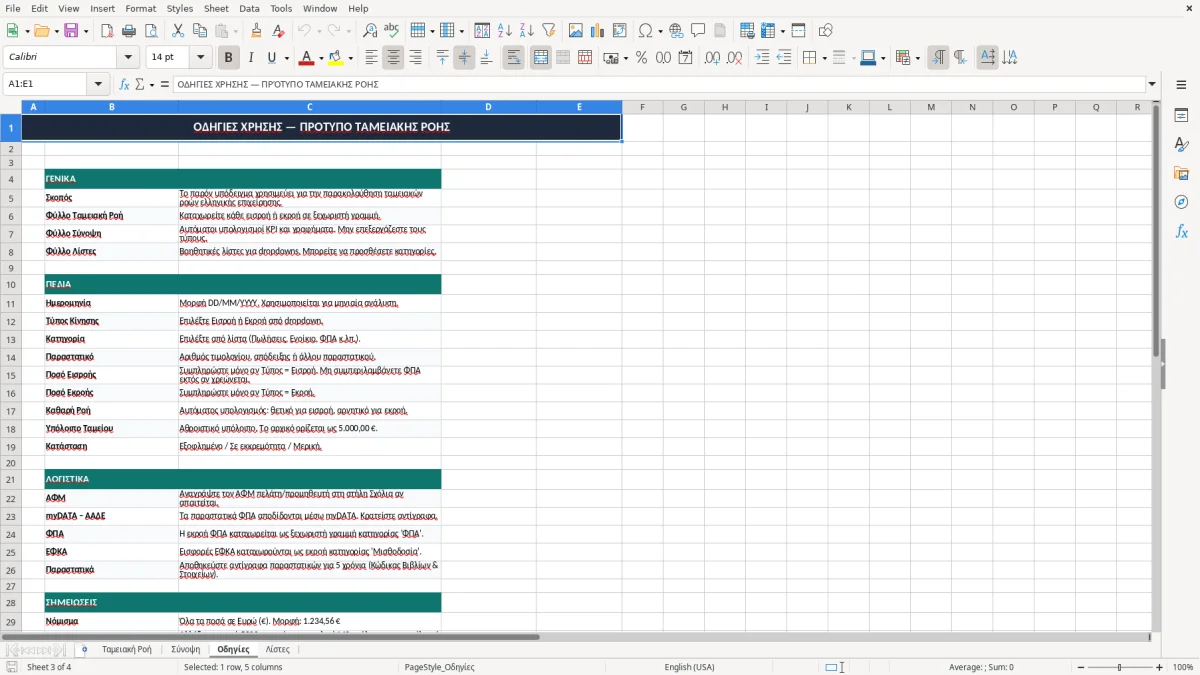Insert a chart
This screenshot has width=1200, height=675.
tap(598, 31)
